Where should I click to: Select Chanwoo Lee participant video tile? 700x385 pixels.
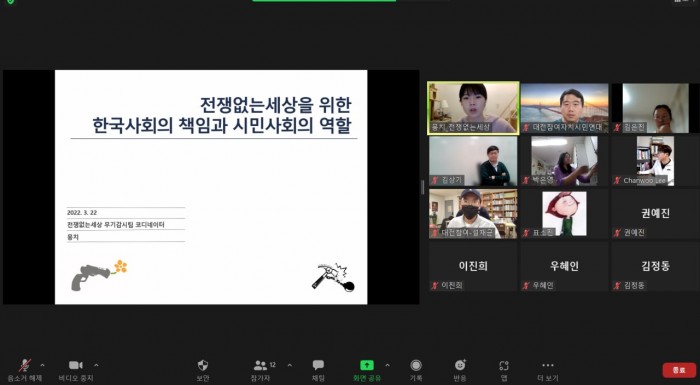point(655,161)
